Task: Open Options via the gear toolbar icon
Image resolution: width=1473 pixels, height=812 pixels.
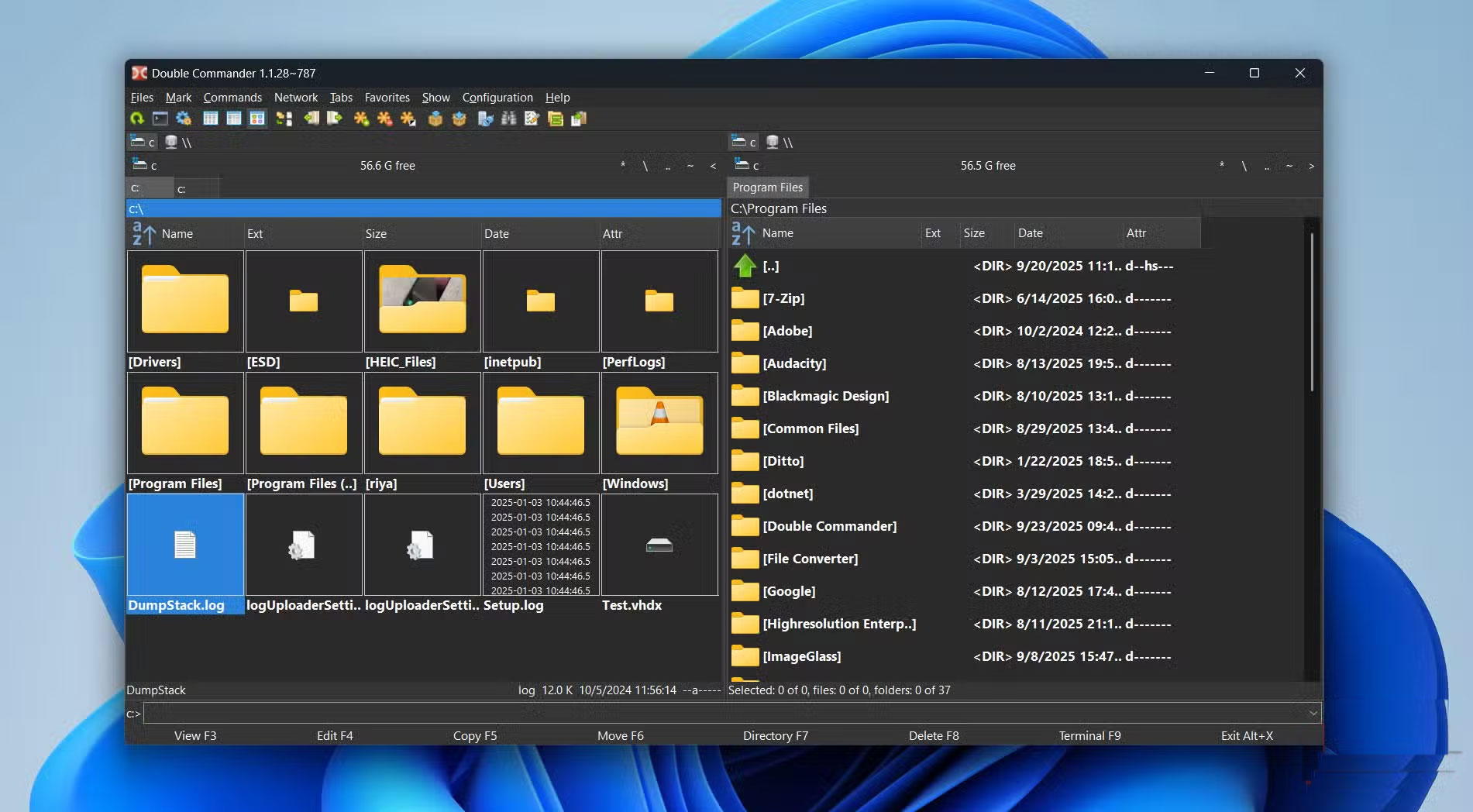Action: 183,118
